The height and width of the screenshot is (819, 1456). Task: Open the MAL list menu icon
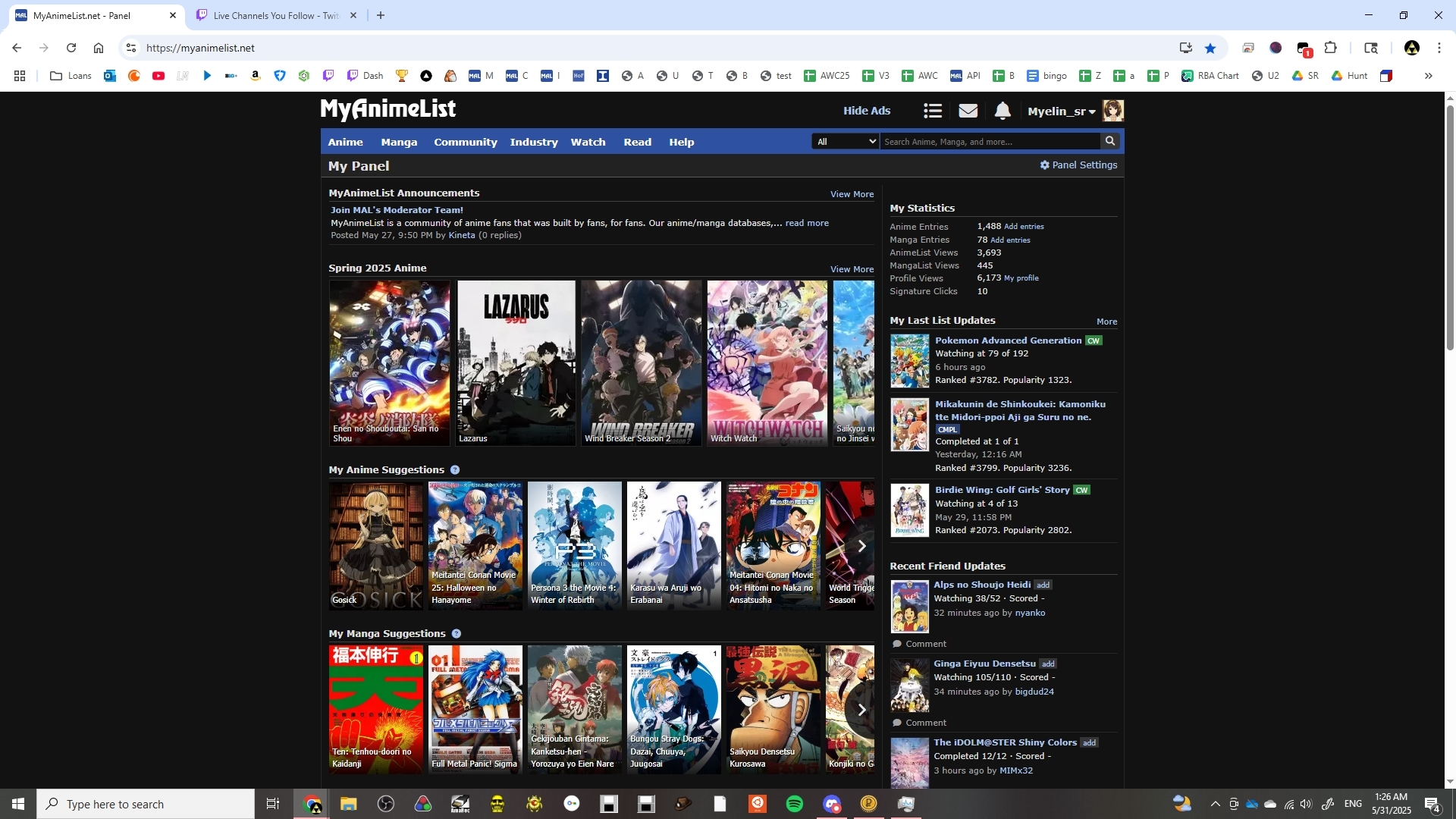[933, 111]
